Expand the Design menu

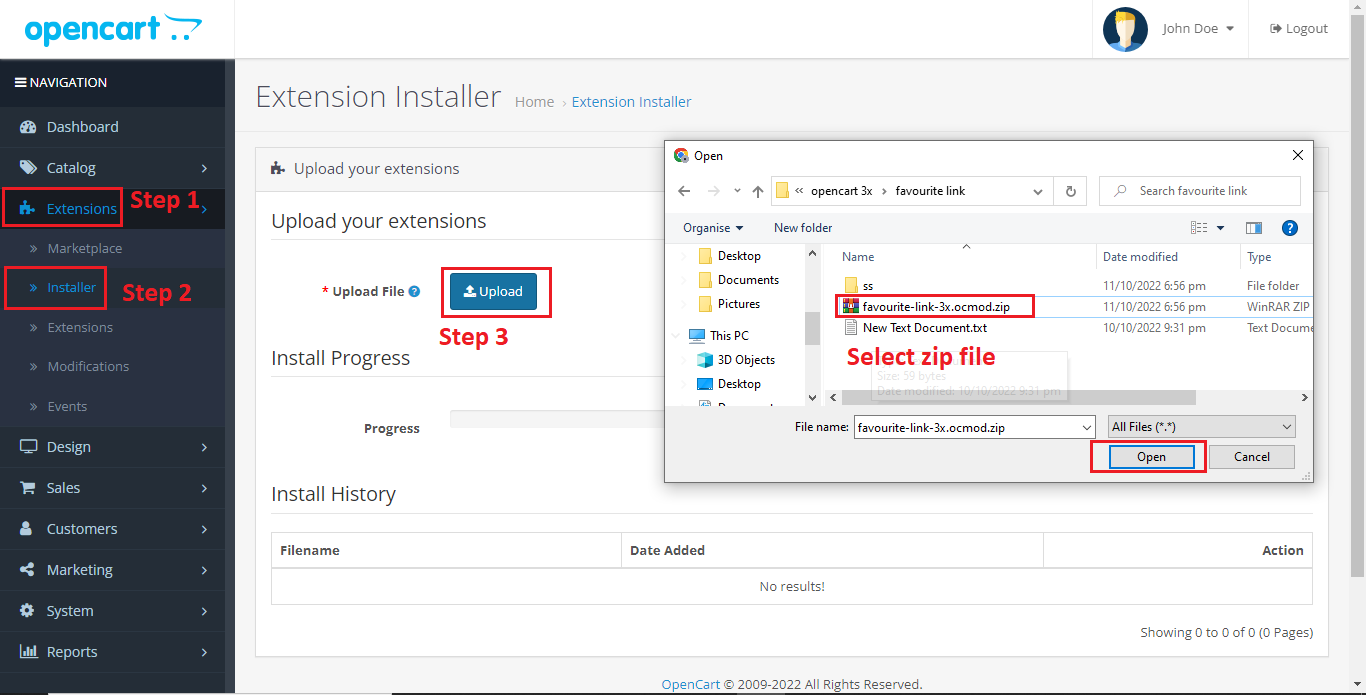click(112, 447)
